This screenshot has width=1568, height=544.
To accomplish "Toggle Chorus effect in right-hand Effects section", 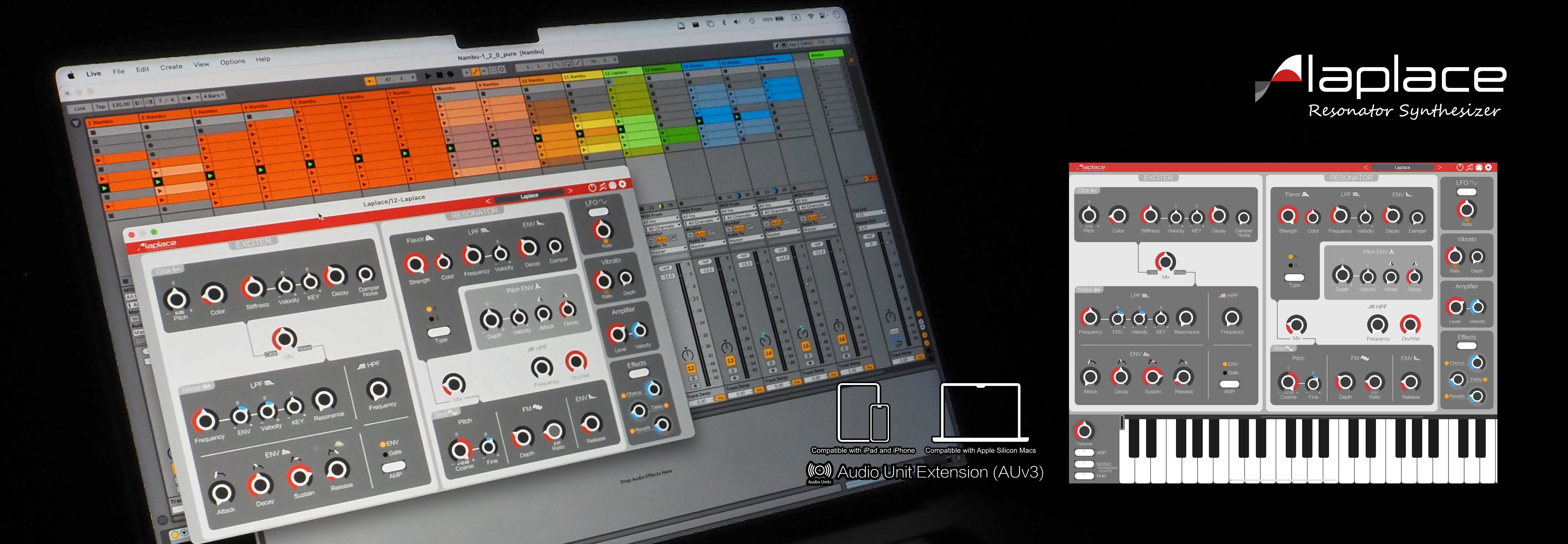I will pyautogui.click(x=1454, y=363).
